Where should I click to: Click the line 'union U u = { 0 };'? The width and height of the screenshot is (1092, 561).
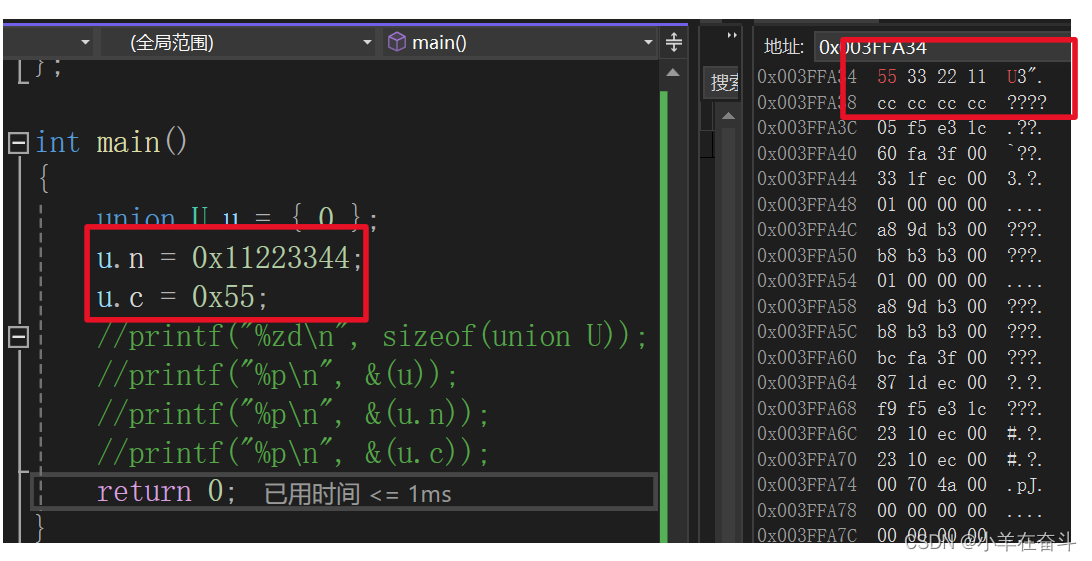click(237, 219)
